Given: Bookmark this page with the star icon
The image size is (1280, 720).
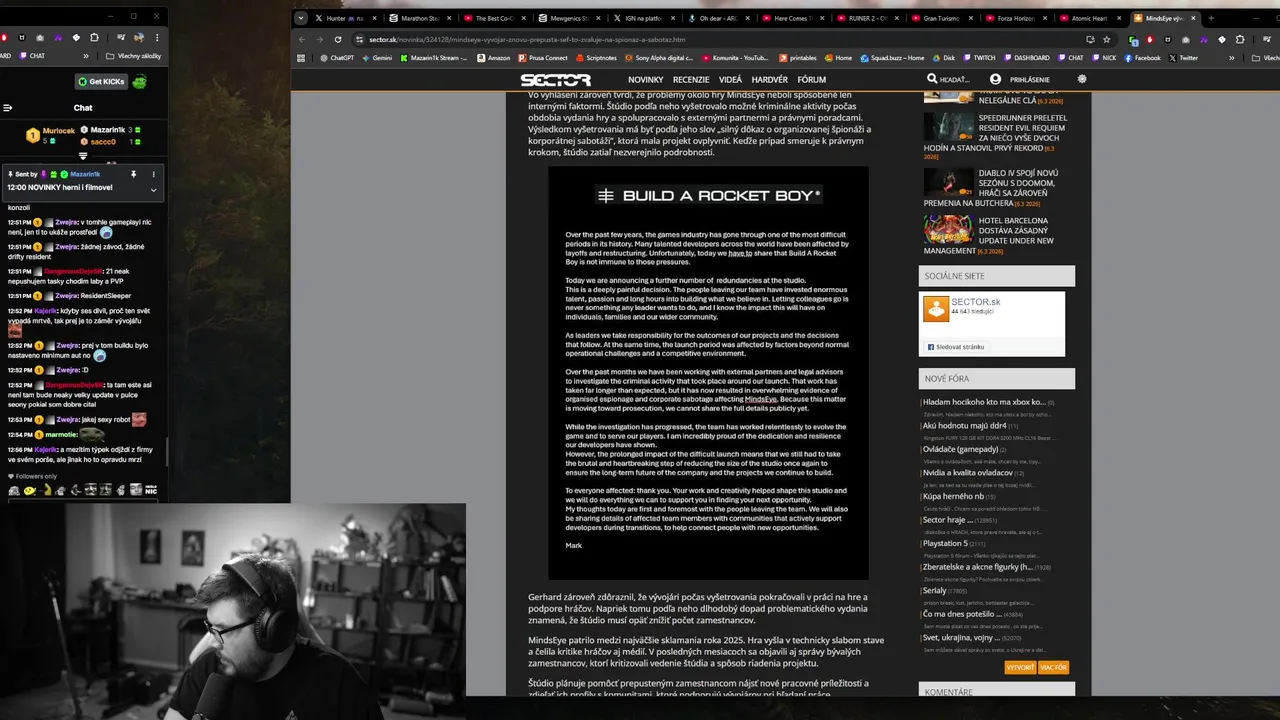Looking at the screenshot, I should [x=1106, y=39].
